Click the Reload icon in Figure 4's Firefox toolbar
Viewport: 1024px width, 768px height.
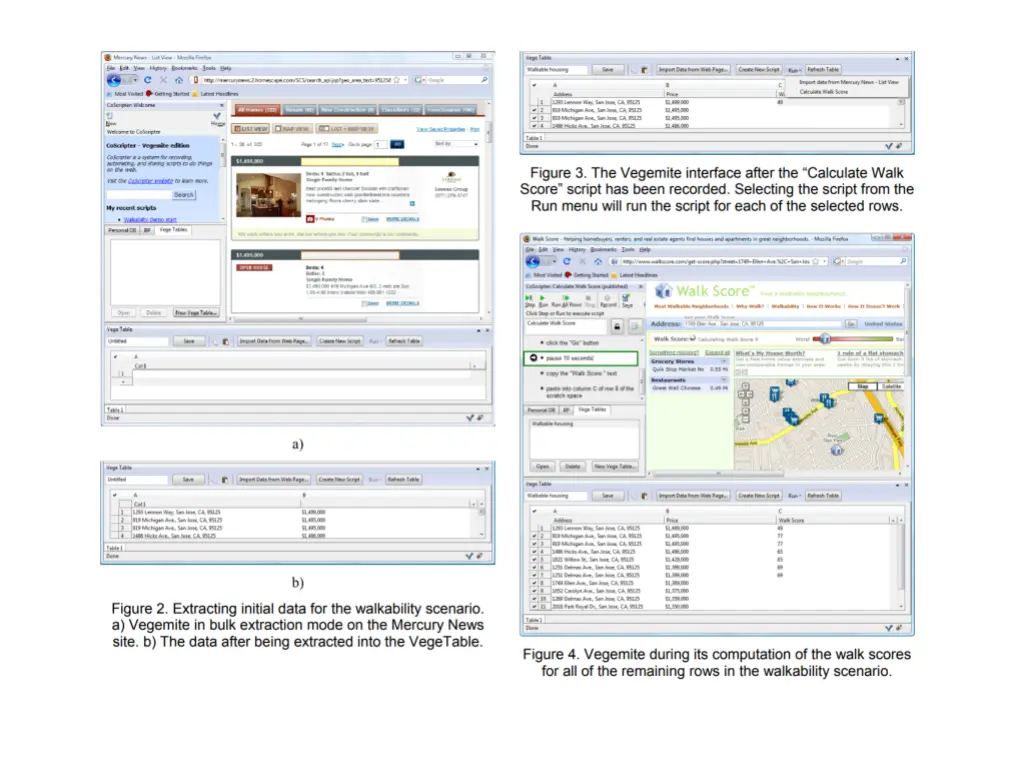tap(567, 261)
